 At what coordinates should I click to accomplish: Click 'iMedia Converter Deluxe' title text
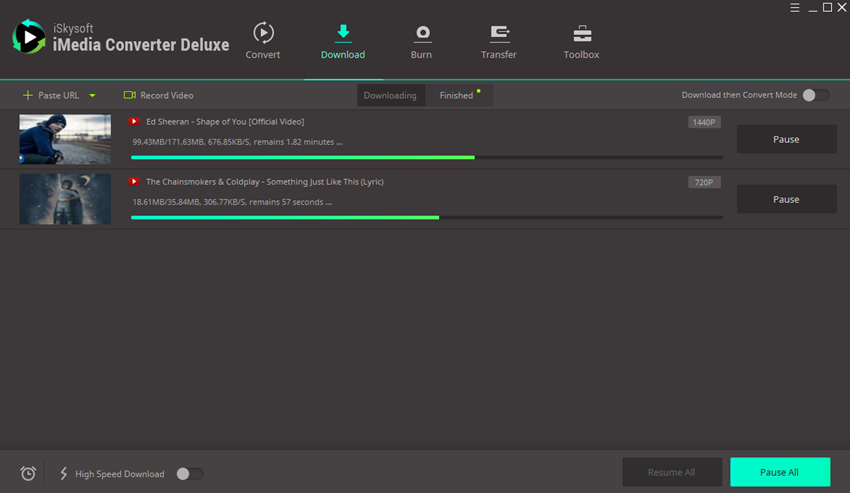click(x=141, y=44)
